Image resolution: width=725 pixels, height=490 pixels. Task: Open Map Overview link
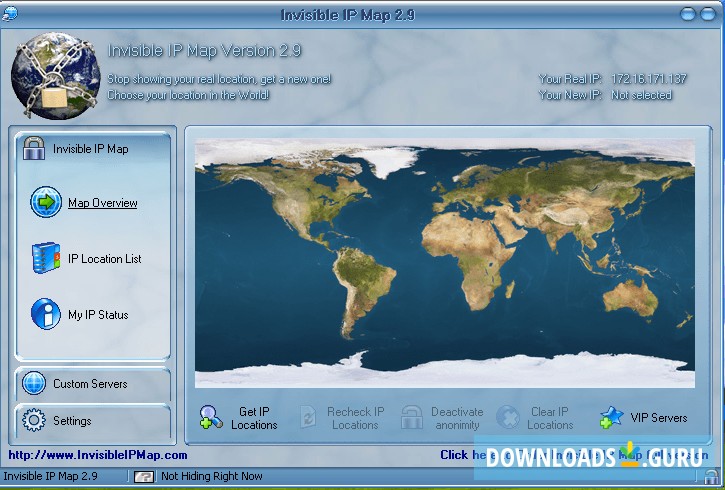click(103, 203)
